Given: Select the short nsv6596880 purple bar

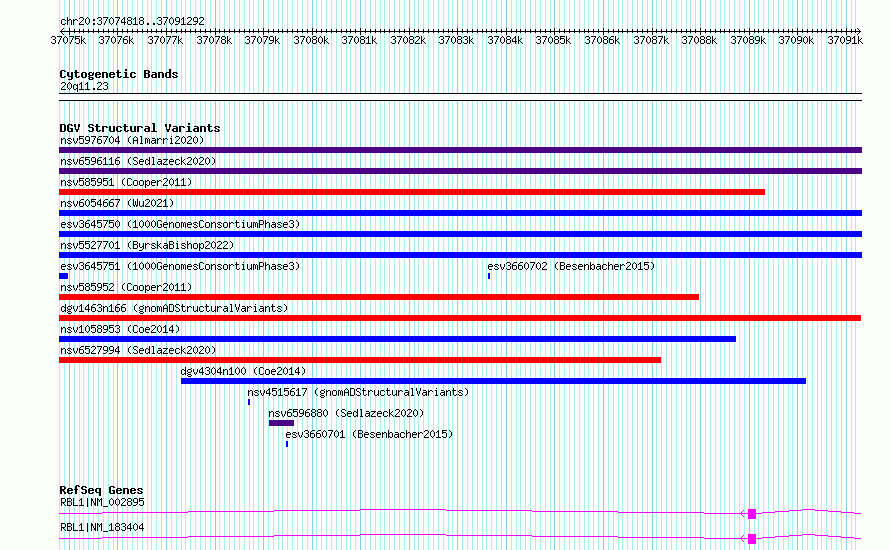Looking at the screenshot, I should 282,423.
